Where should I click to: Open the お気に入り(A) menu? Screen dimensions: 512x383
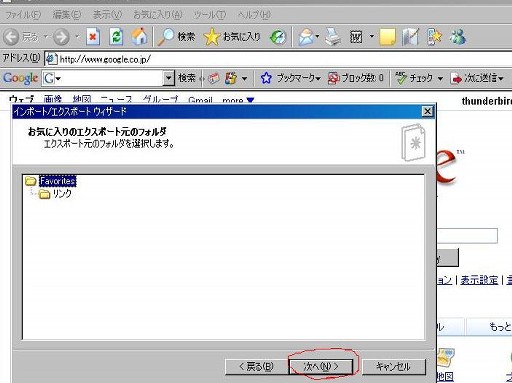point(158,15)
